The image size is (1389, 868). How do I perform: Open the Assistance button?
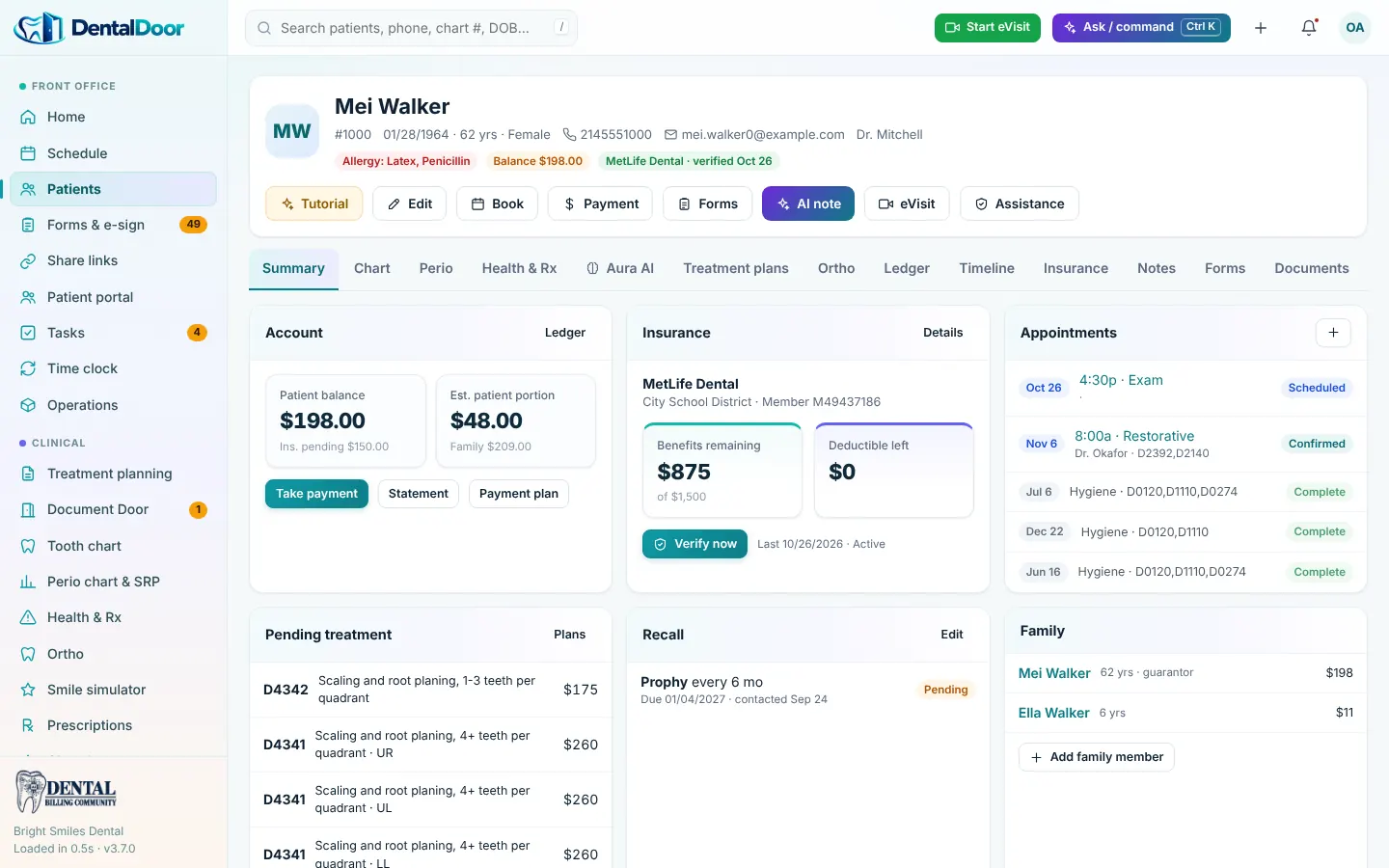coord(1020,203)
